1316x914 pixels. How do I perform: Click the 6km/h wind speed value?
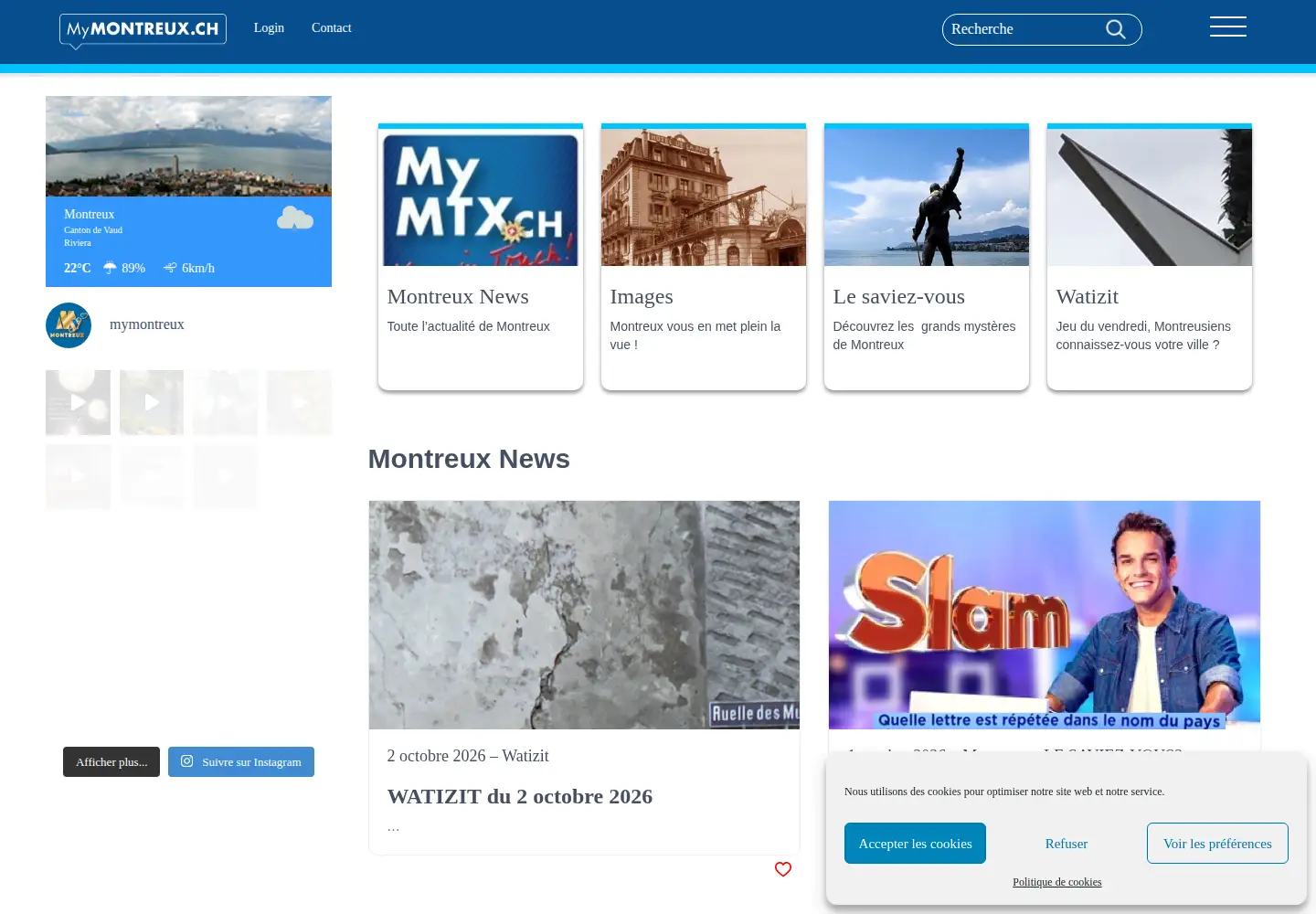point(198,268)
